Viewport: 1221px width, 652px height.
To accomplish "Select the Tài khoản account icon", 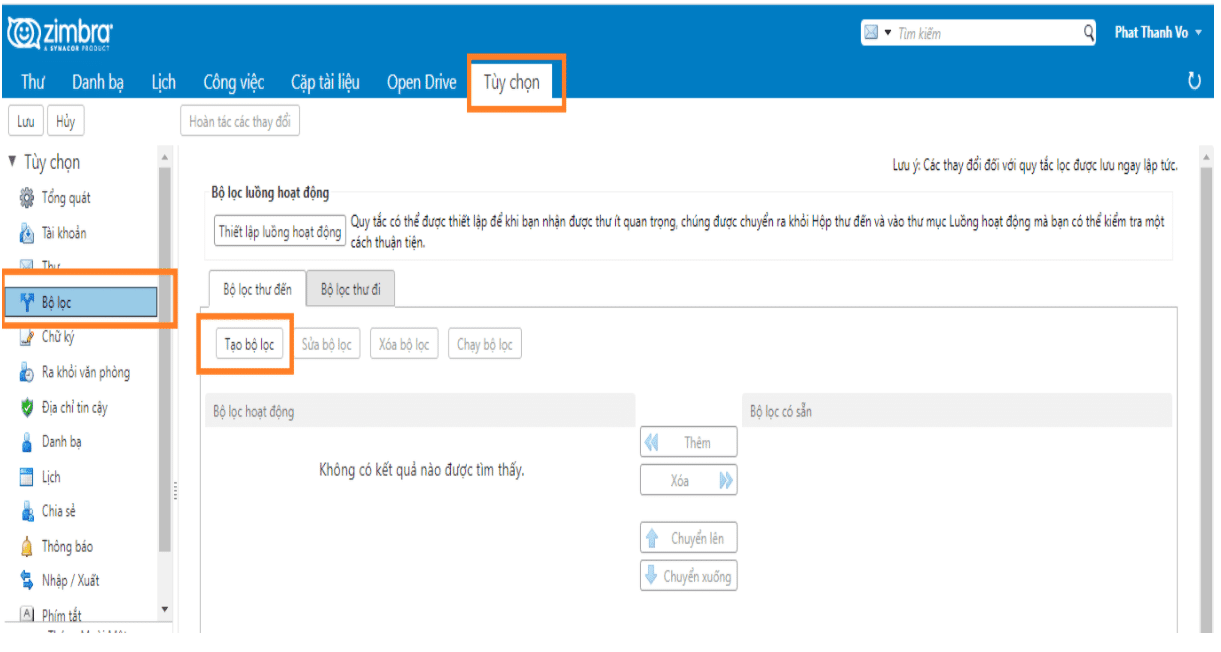I will point(27,233).
